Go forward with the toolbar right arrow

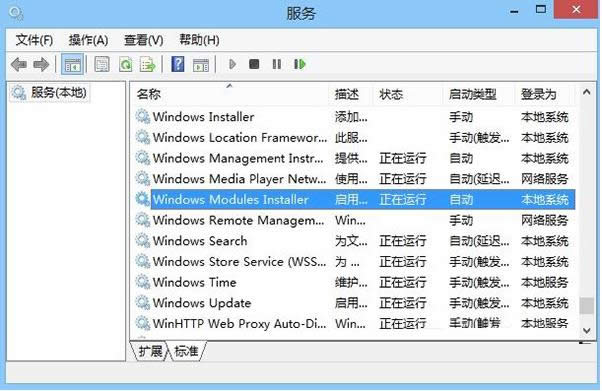pos(41,65)
